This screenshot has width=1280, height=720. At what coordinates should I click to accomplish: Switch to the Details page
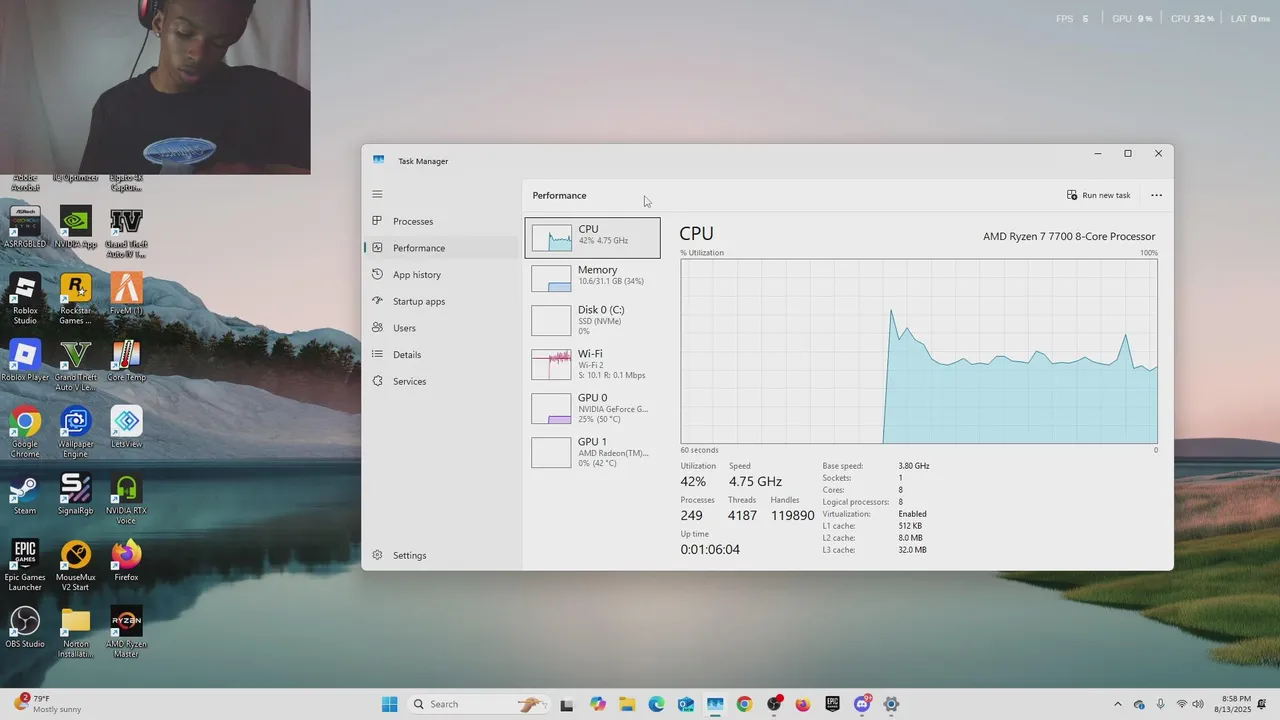coord(441,355)
